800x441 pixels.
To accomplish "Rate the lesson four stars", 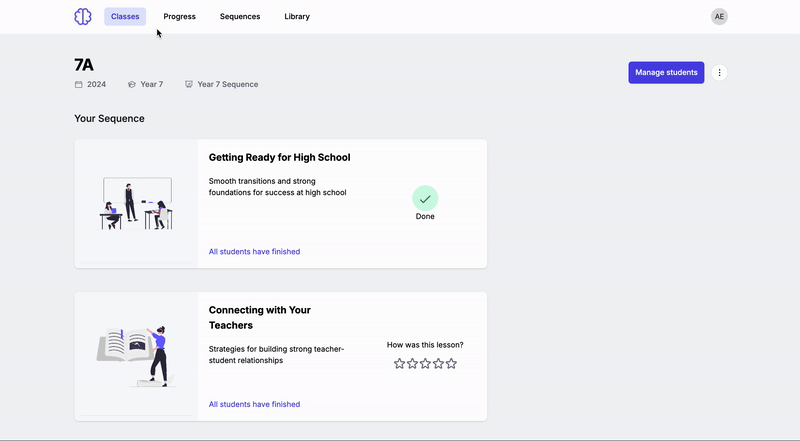I will (438, 364).
